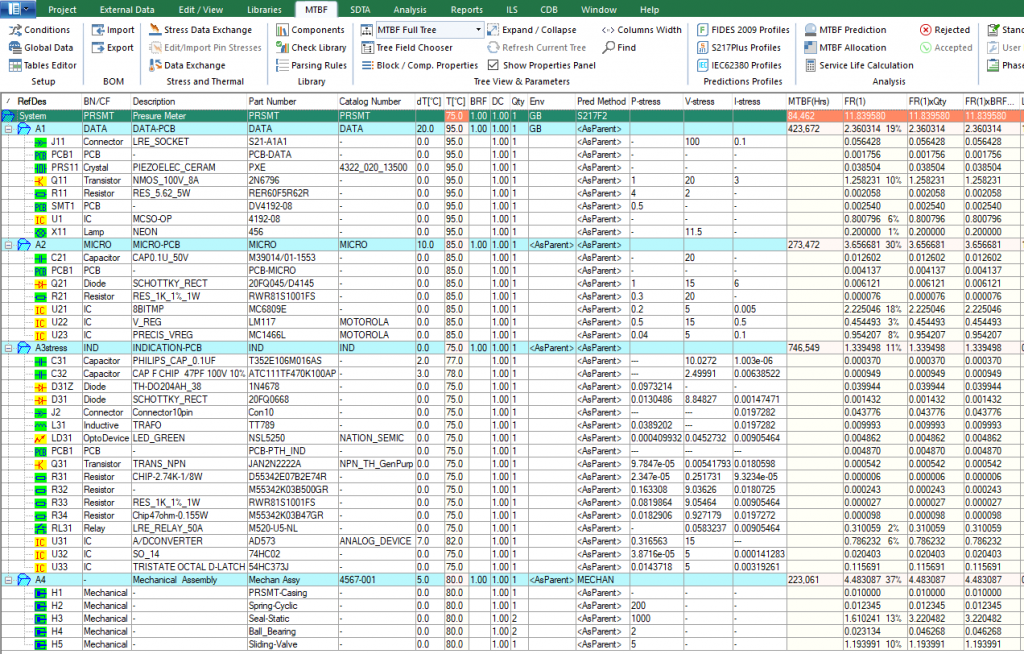This screenshot has width=1024, height=654.
Task: Click the Part Number column header
Action: tap(292, 102)
